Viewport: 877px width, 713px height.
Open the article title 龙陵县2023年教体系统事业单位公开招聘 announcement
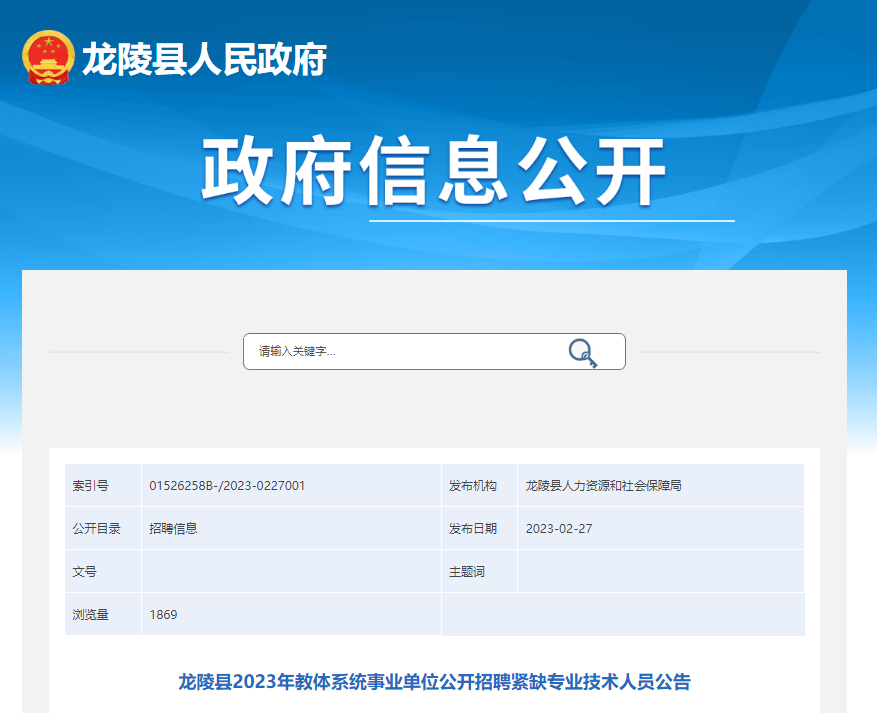pyautogui.click(x=434, y=683)
